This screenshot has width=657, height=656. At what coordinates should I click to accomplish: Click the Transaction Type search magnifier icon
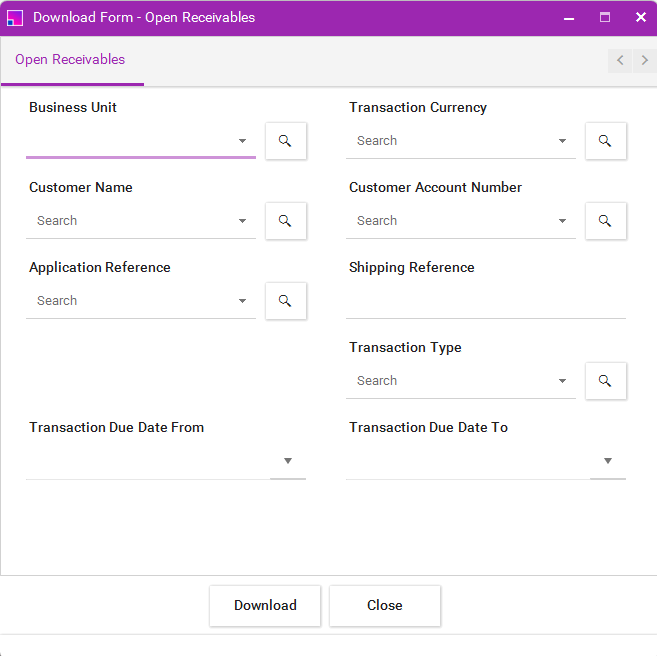(x=605, y=381)
